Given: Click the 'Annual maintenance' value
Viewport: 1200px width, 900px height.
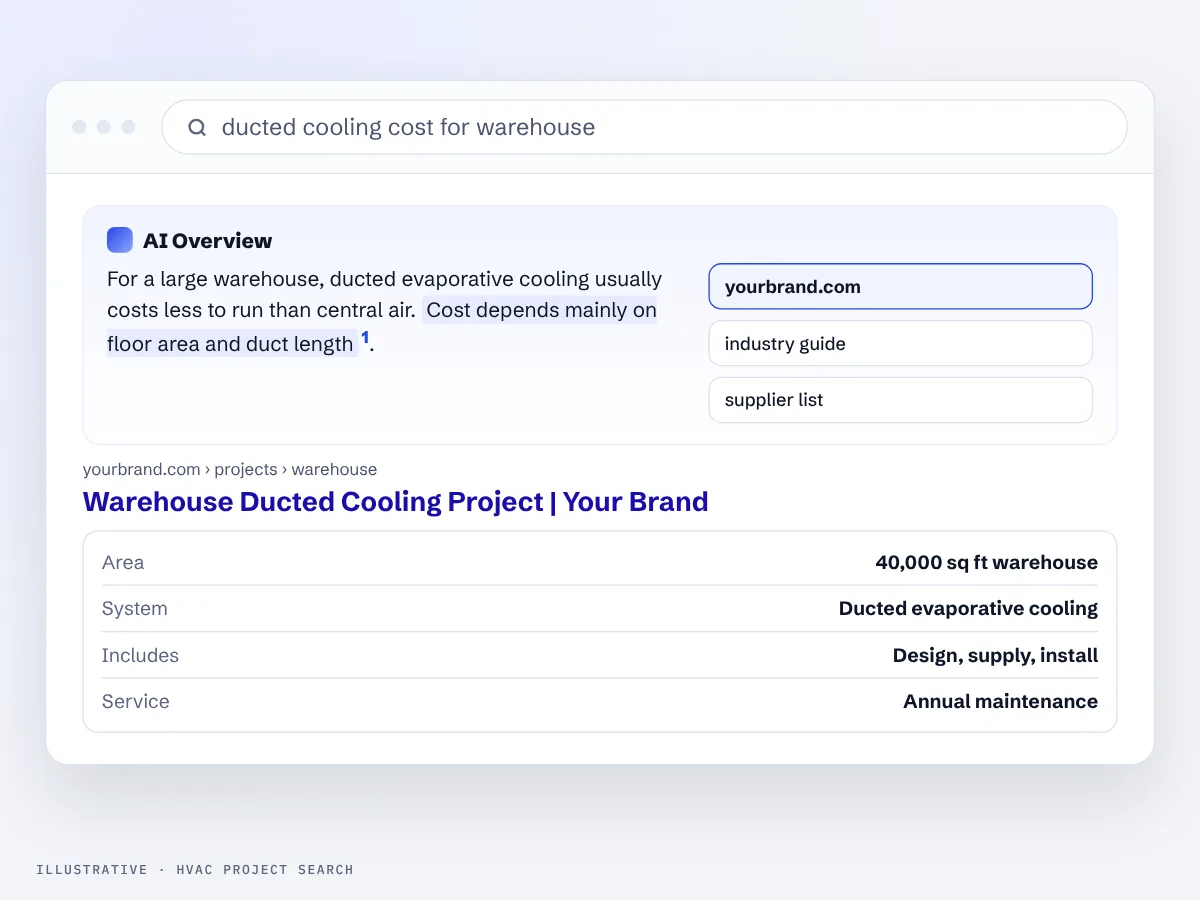Looking at the screenshot, I should pos(1000,701).
